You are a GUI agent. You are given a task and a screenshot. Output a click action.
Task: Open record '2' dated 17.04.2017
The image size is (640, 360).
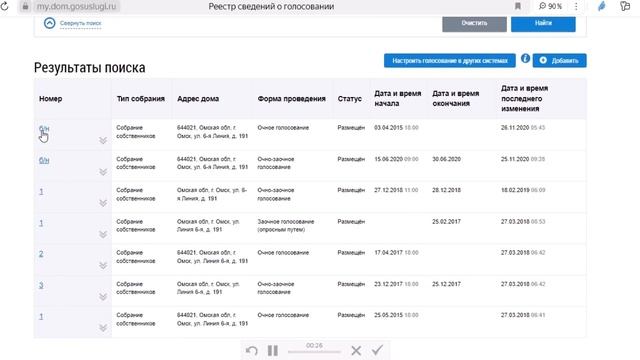click(x=41, y=254)
